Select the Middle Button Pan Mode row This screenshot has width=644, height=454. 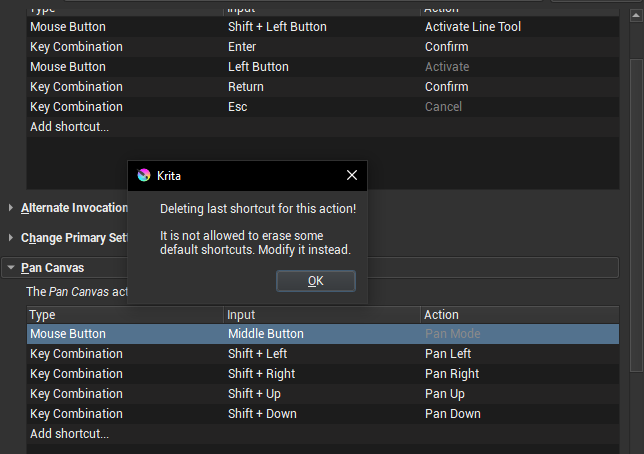tap(265, 334)
